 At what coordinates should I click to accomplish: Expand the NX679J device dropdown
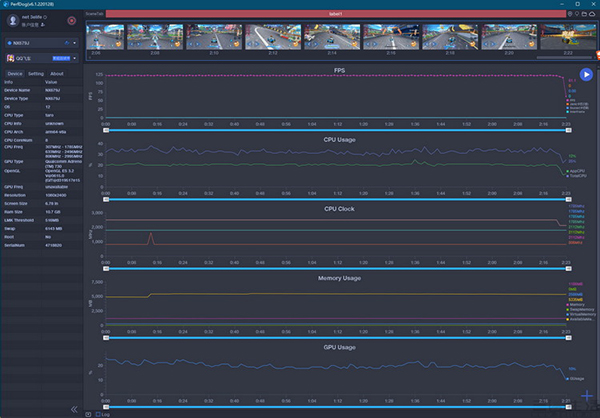(75, 43)
